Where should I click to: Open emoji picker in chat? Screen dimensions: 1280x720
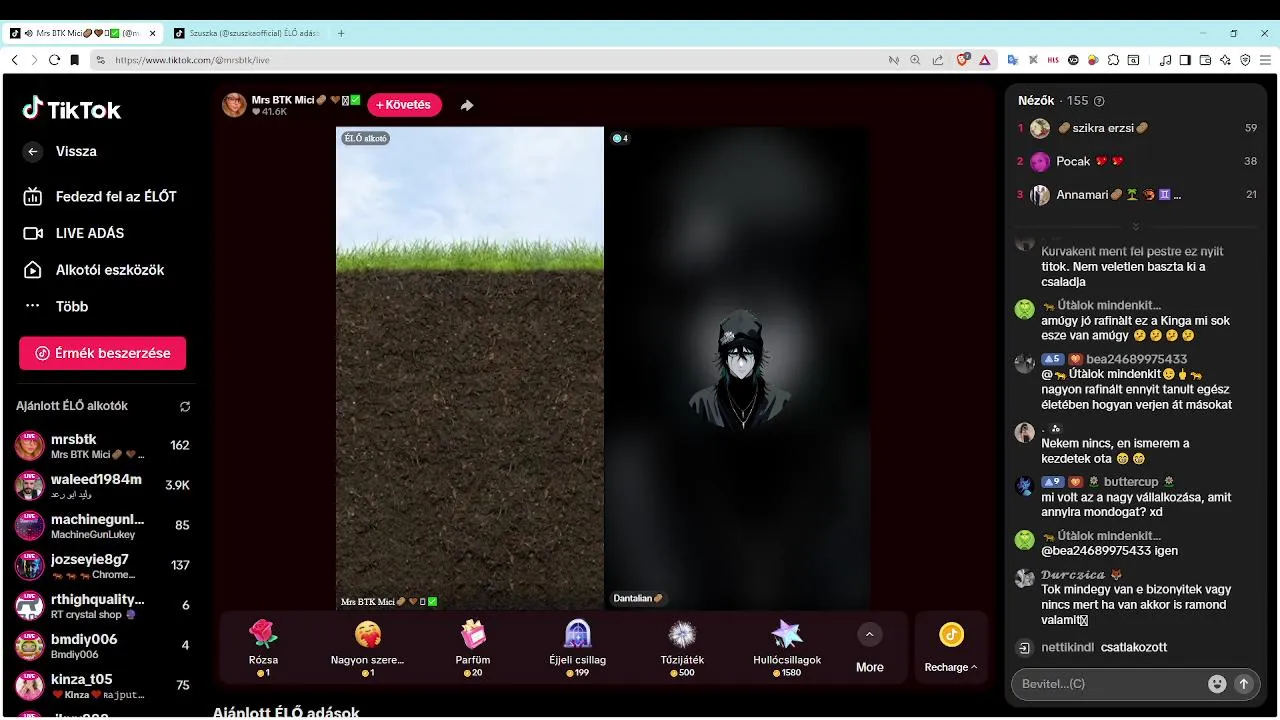click(1217, 684)
